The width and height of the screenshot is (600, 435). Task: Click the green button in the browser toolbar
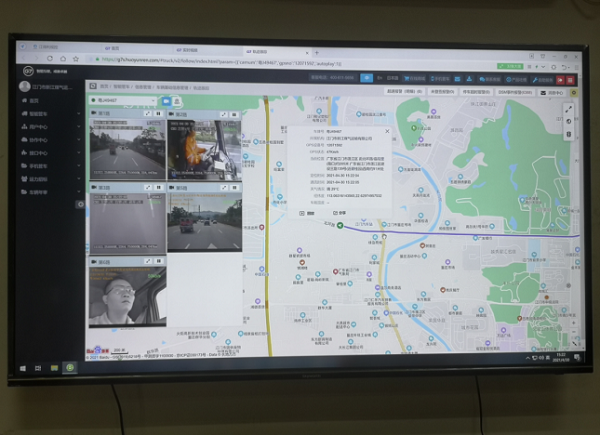point(510,66)
